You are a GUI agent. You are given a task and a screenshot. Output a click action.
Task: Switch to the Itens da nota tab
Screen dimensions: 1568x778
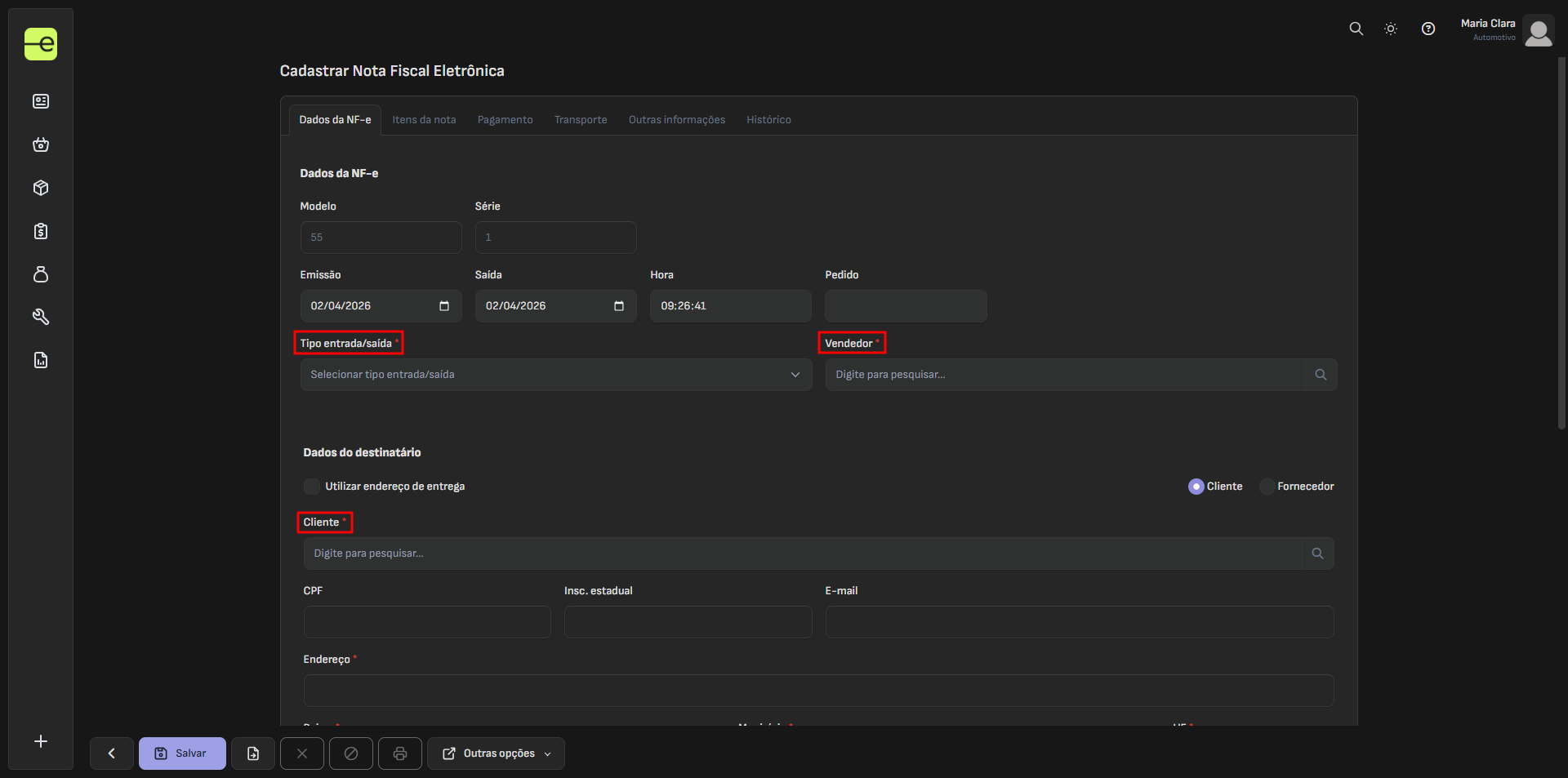(424, 120)
